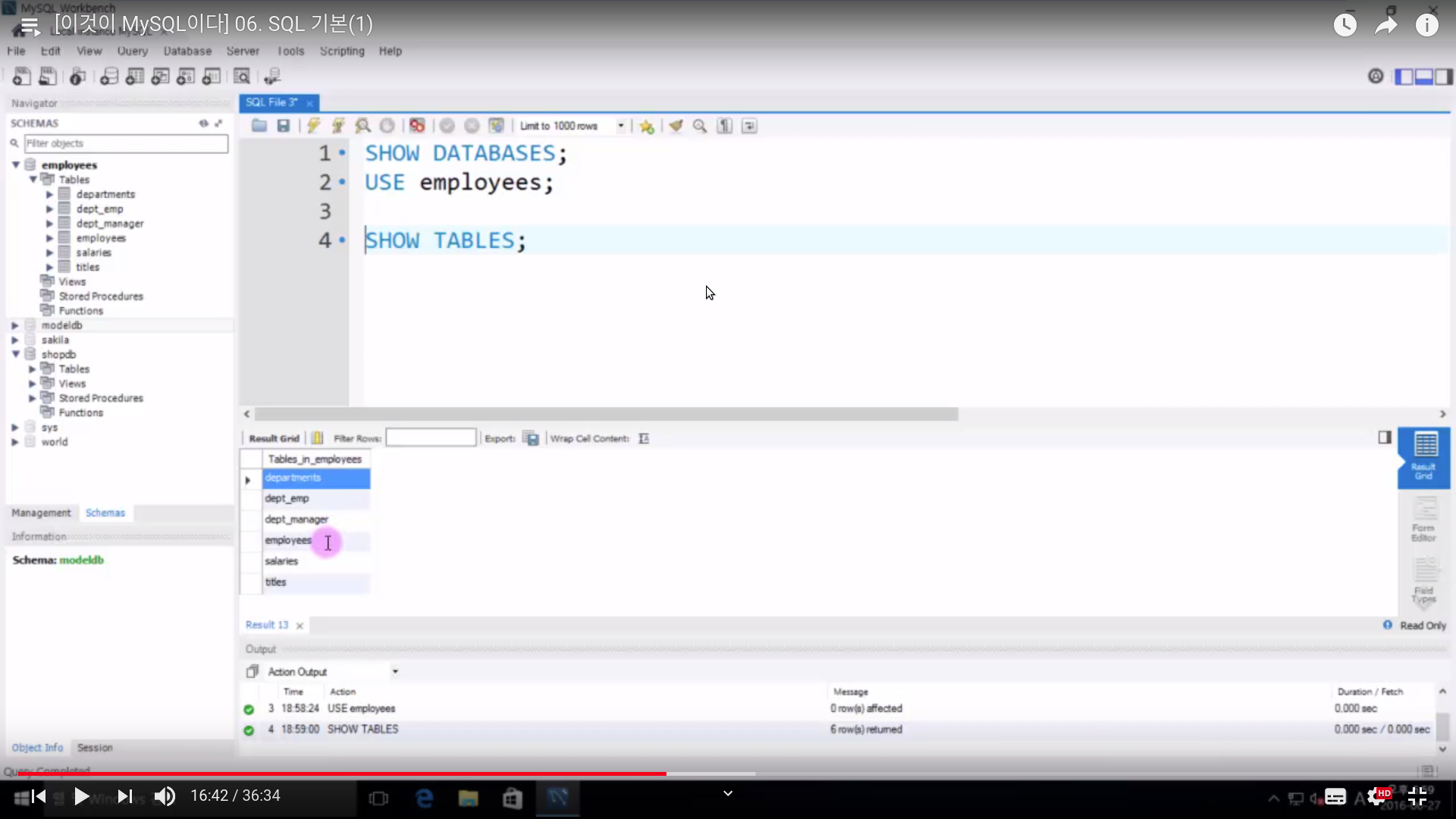Open the Object Info tab

tap(37, 748)
